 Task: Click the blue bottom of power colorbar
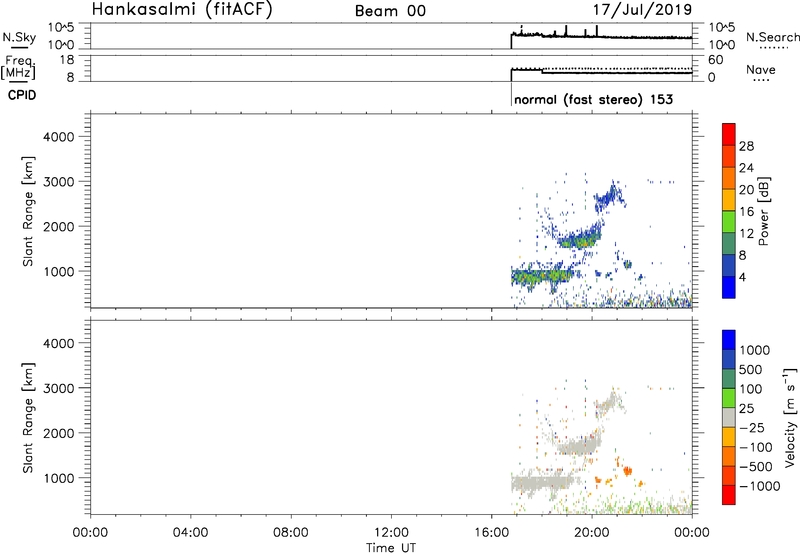point(729,287)
